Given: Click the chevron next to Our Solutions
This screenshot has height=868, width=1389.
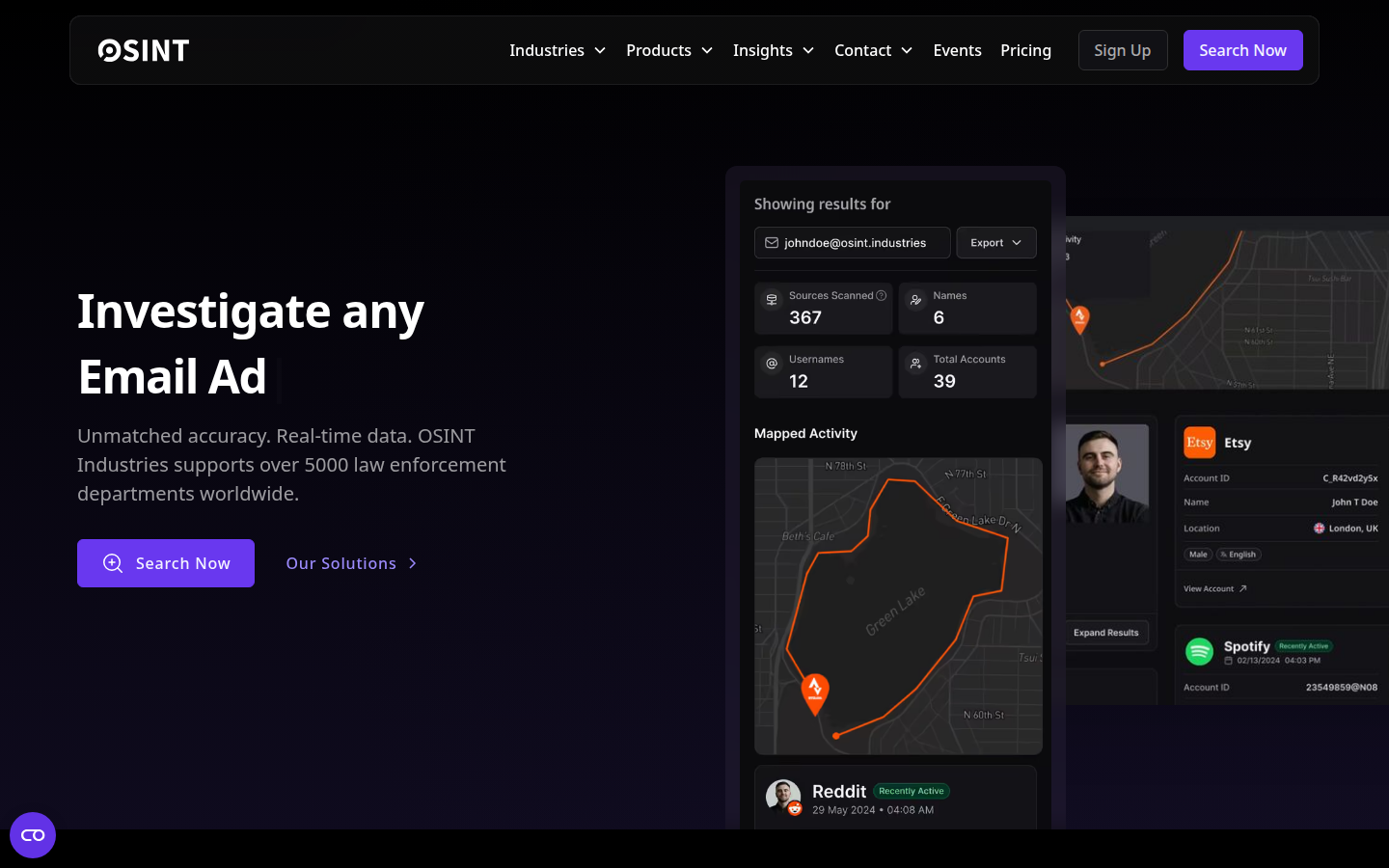Looking at the screenshot, I should pos(413,563).
